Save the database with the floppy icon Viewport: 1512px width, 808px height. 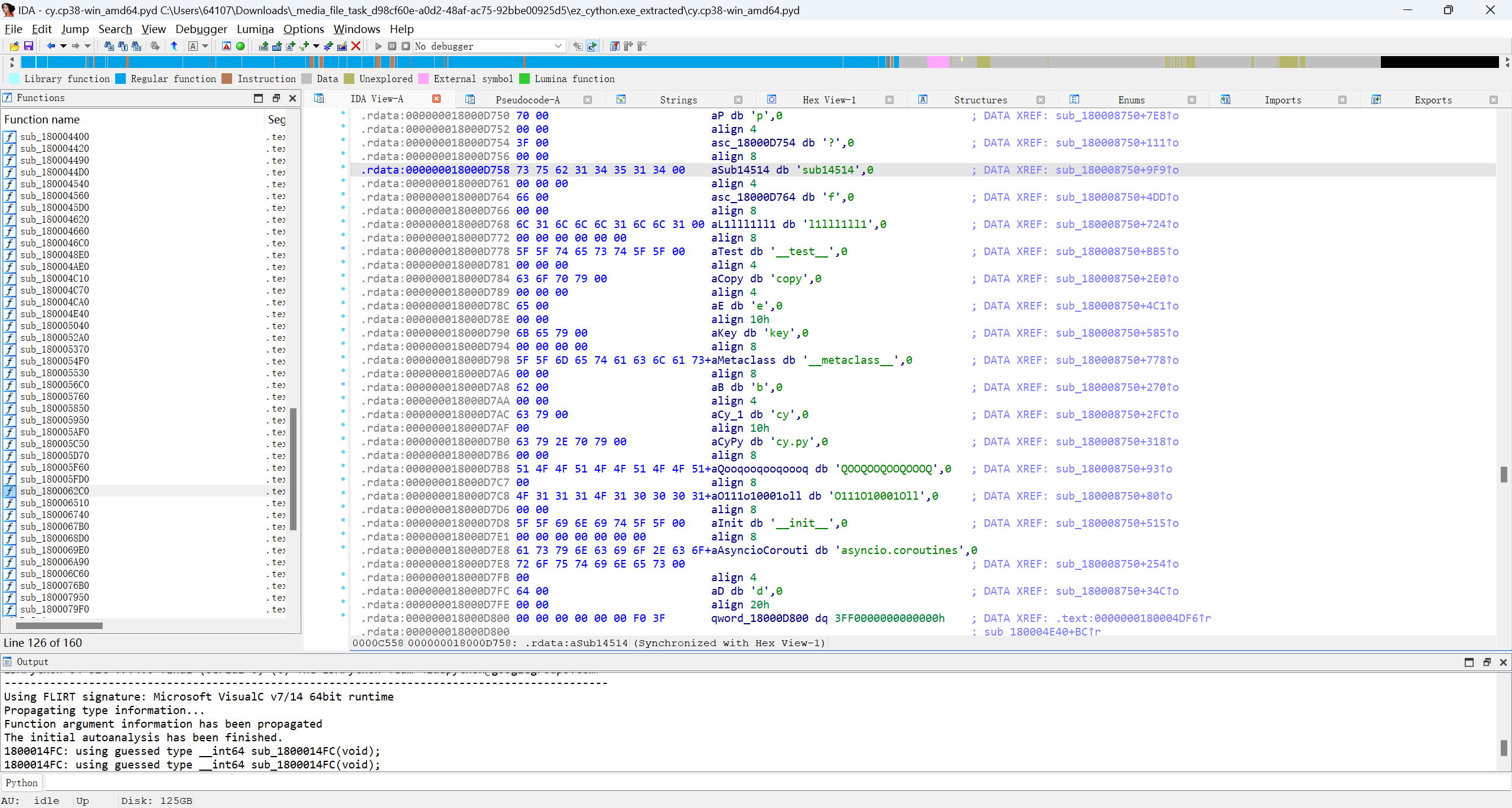click(x=28, y=46)
